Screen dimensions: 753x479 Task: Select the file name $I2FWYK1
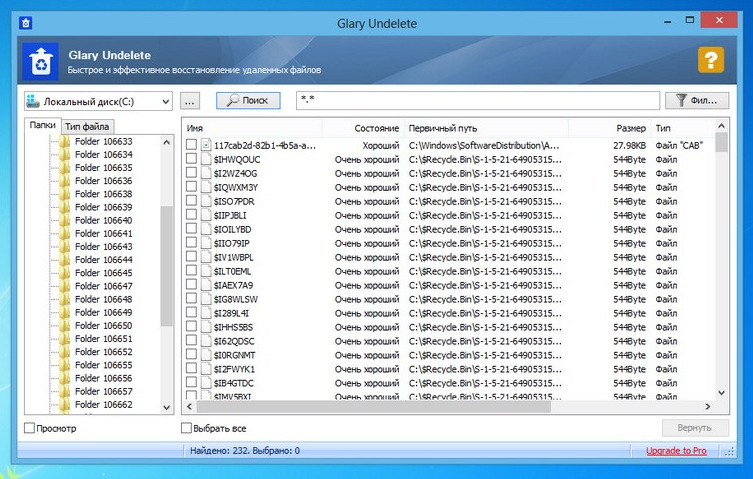(234, 369)
